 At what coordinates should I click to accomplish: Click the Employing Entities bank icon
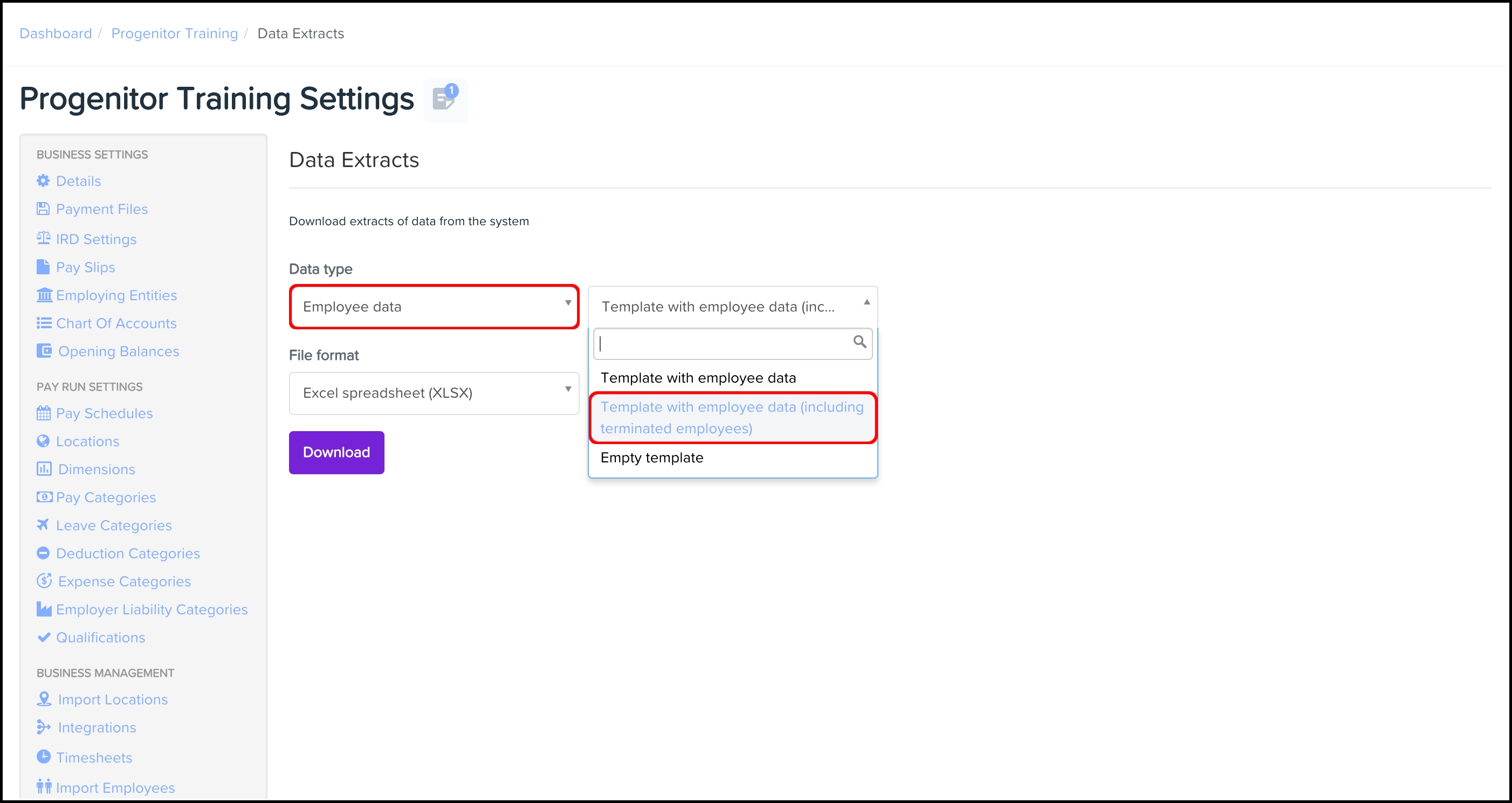point(44,295)
